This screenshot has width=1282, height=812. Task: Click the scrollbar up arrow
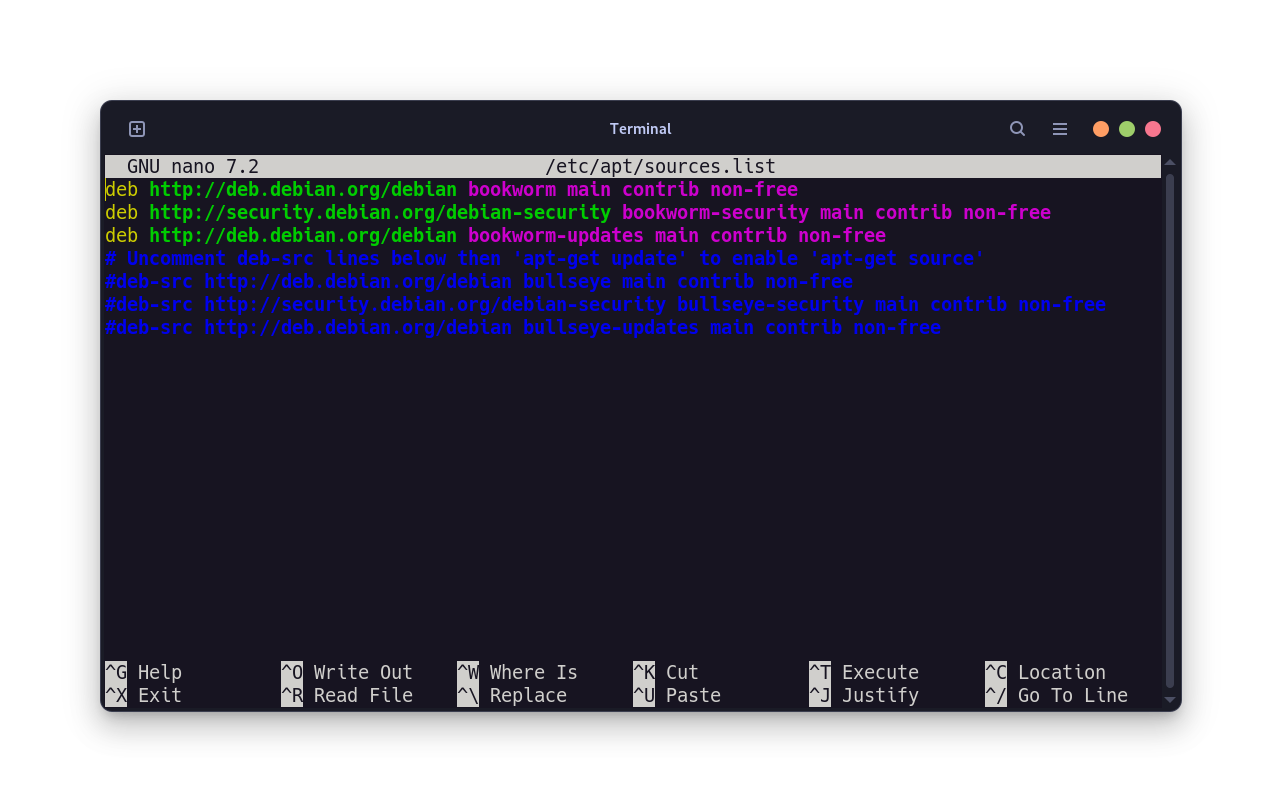[1169, 161]
